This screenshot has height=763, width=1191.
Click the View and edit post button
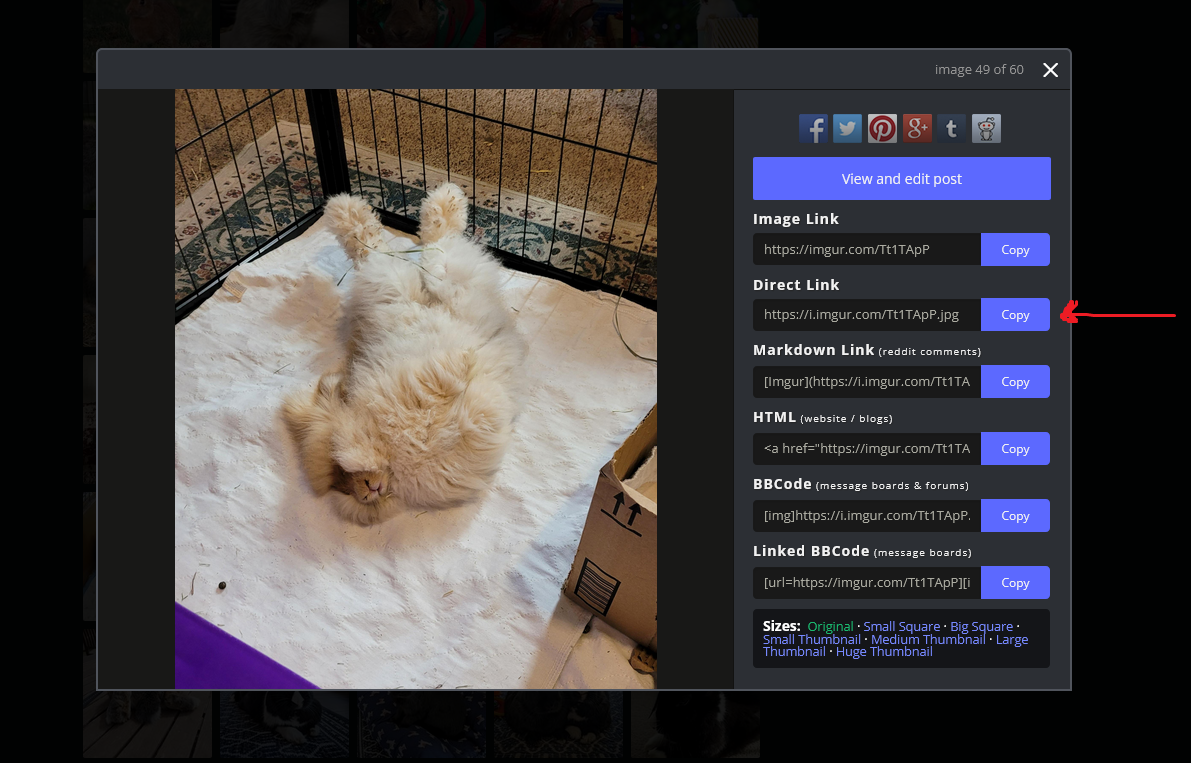(x=901, y=179)
